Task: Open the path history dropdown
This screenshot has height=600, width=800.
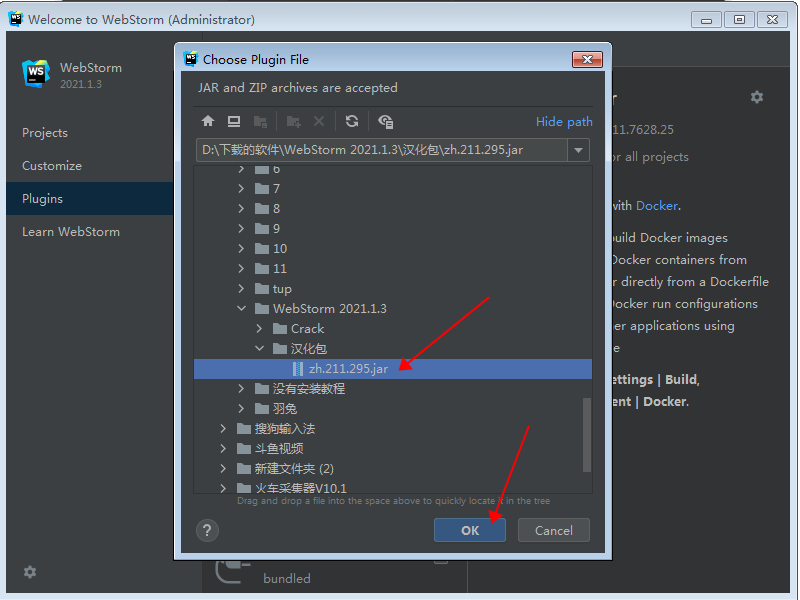Action: click(x=579, y=150)
